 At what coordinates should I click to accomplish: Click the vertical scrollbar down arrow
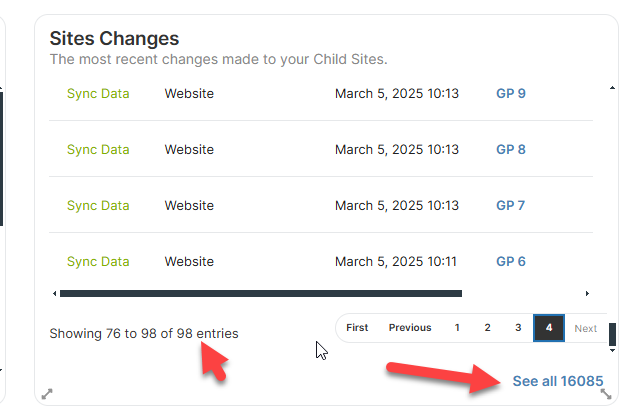tap(612, 350)
